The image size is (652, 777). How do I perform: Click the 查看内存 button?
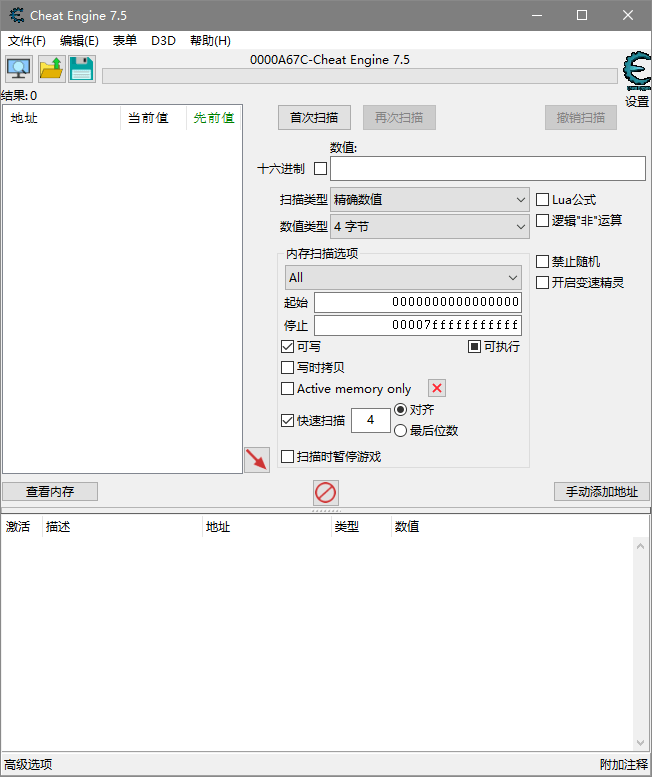click(50, 492)
